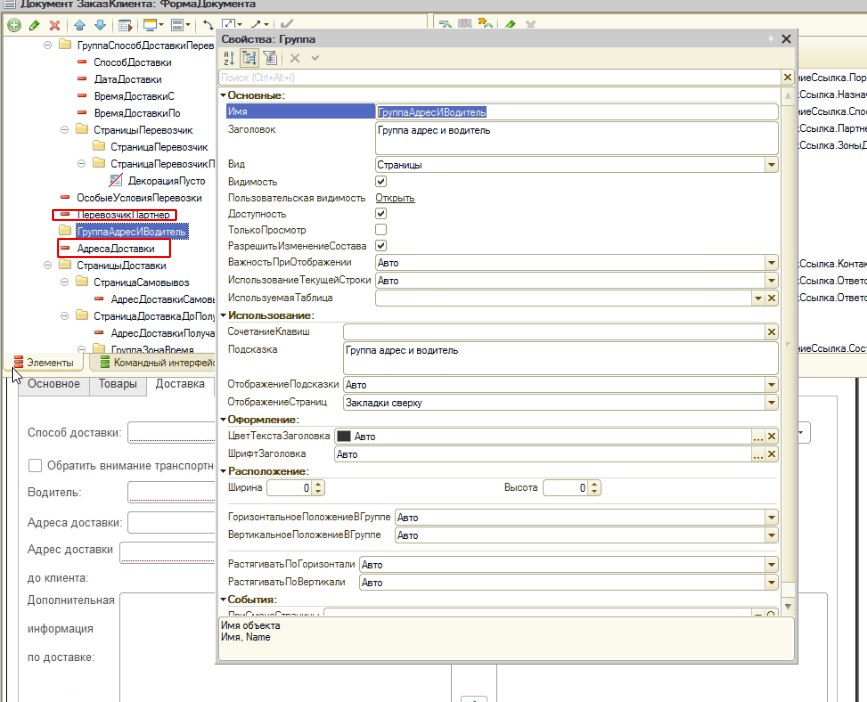Click the Открыть link for user visibility

[x=395, y=198]
